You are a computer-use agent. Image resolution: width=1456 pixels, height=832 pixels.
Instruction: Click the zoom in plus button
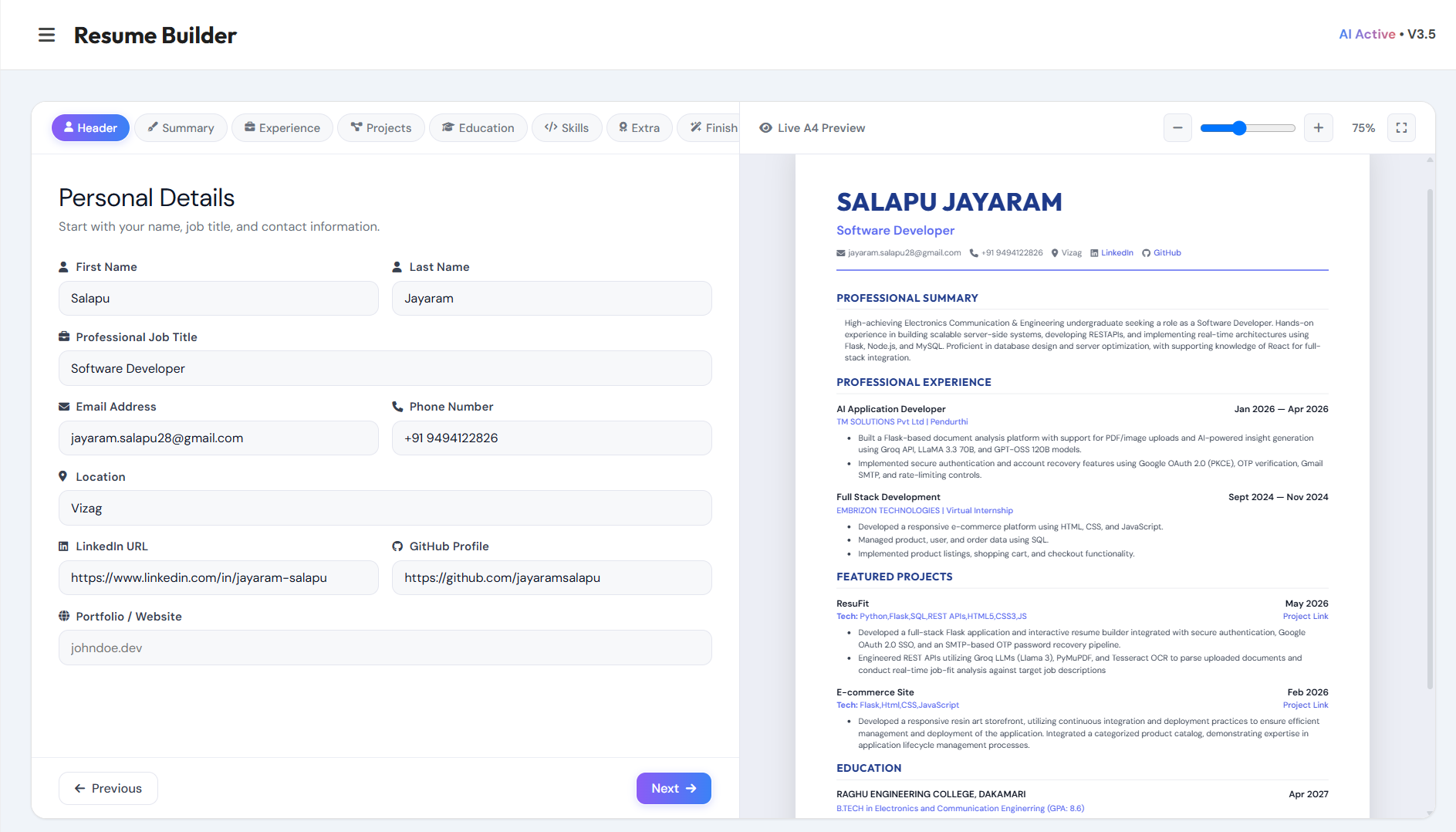[x=1319, y=128]
